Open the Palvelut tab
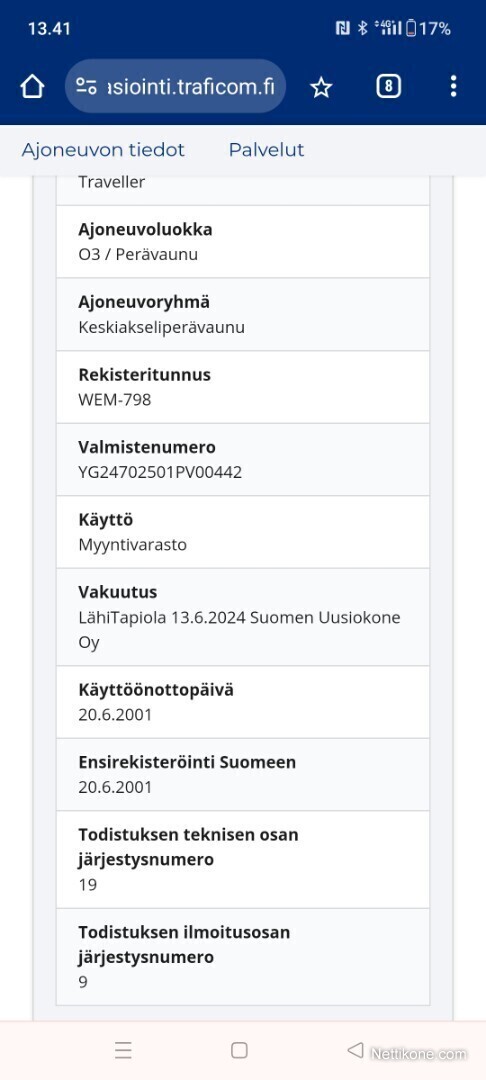This screenshot has height=1080, width=486. click(266, 150)
